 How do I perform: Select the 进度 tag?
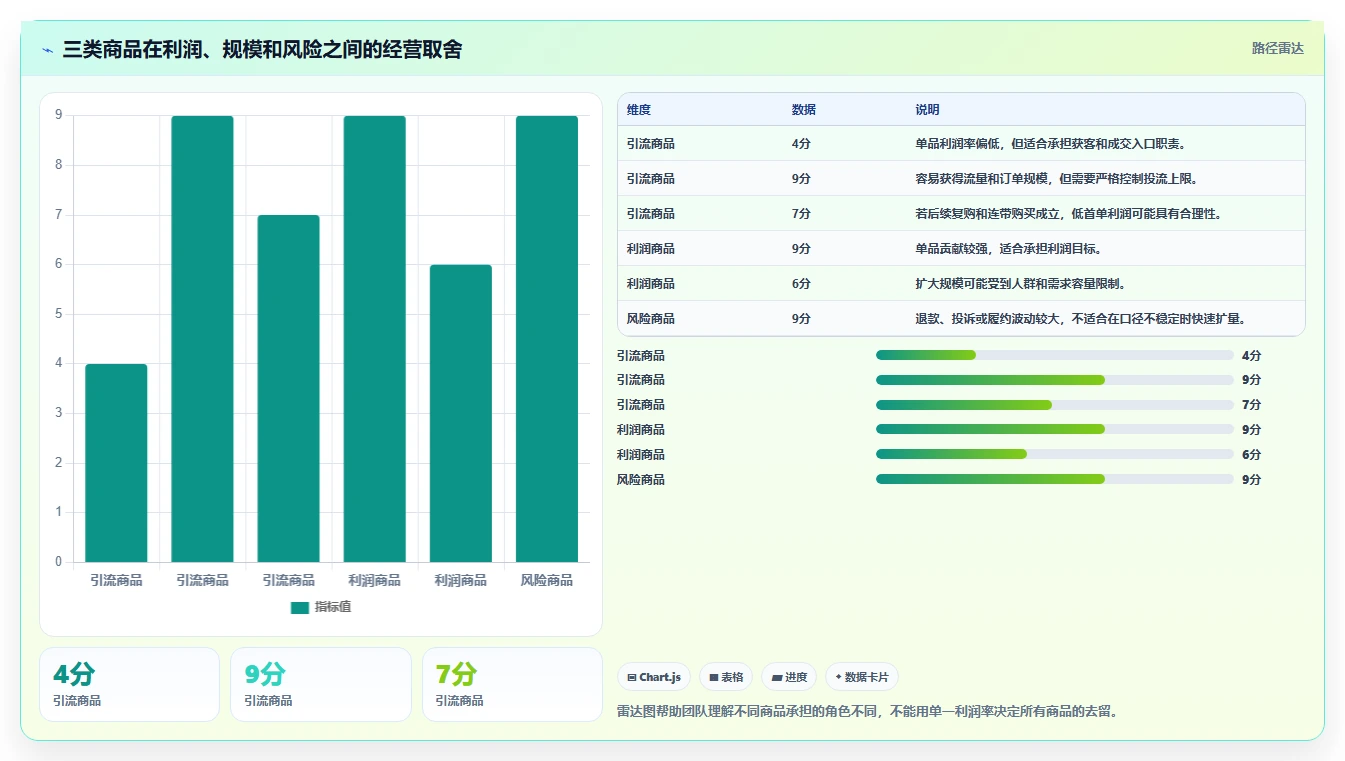(789, 677)
